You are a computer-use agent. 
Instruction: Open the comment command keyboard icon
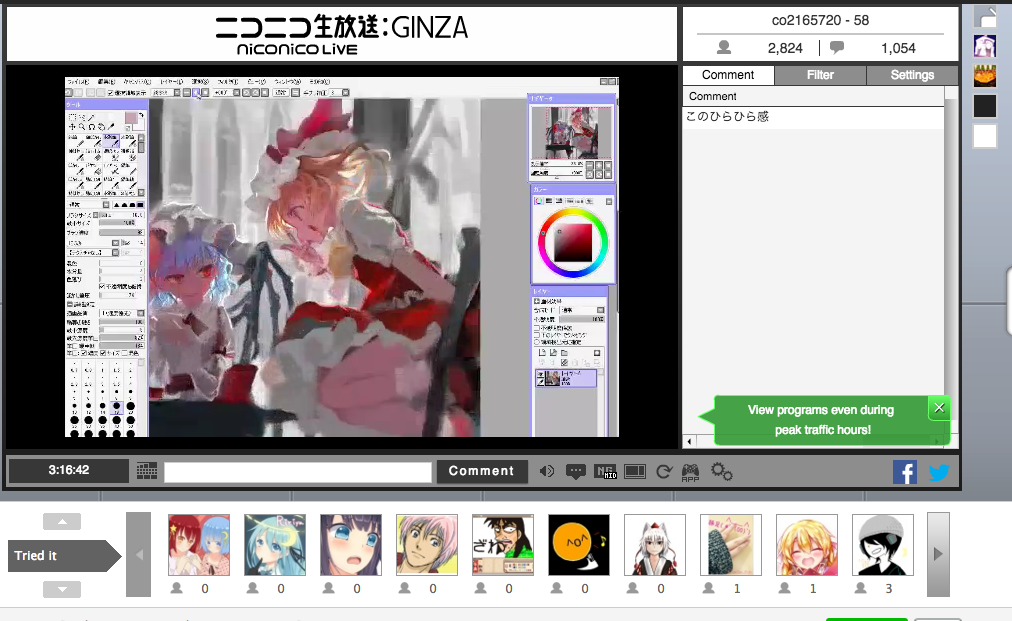tap(147, 471)
